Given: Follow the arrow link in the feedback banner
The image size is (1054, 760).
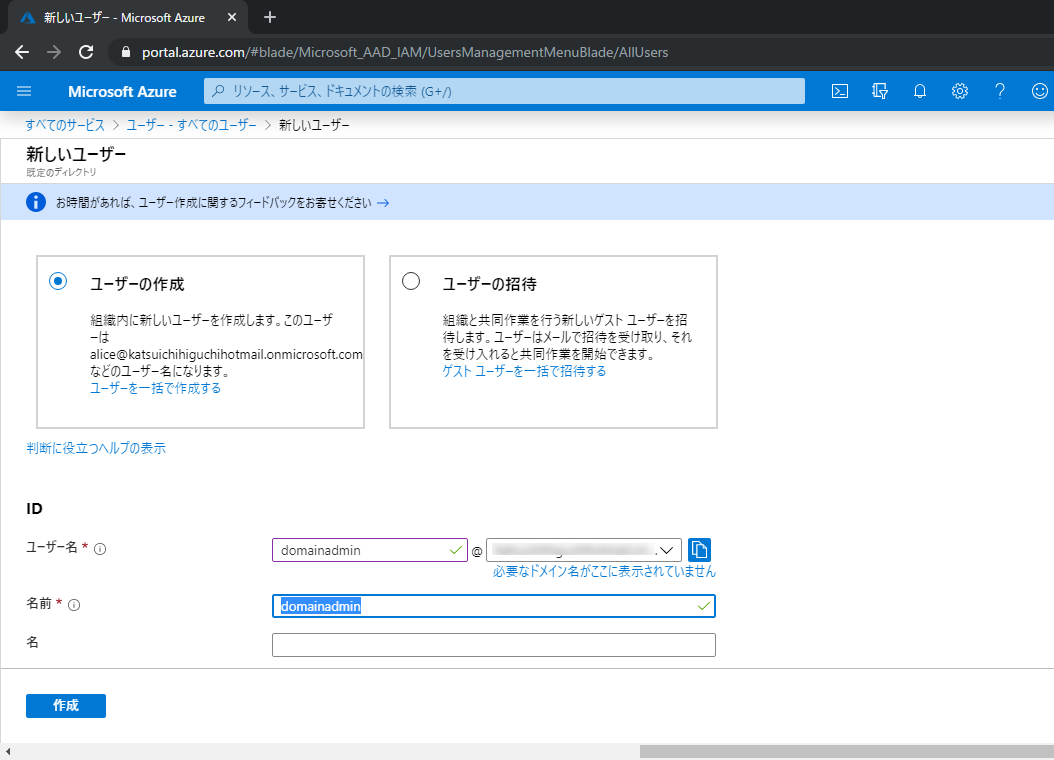Looking at the screenshot, I should [x=383, y=203].
